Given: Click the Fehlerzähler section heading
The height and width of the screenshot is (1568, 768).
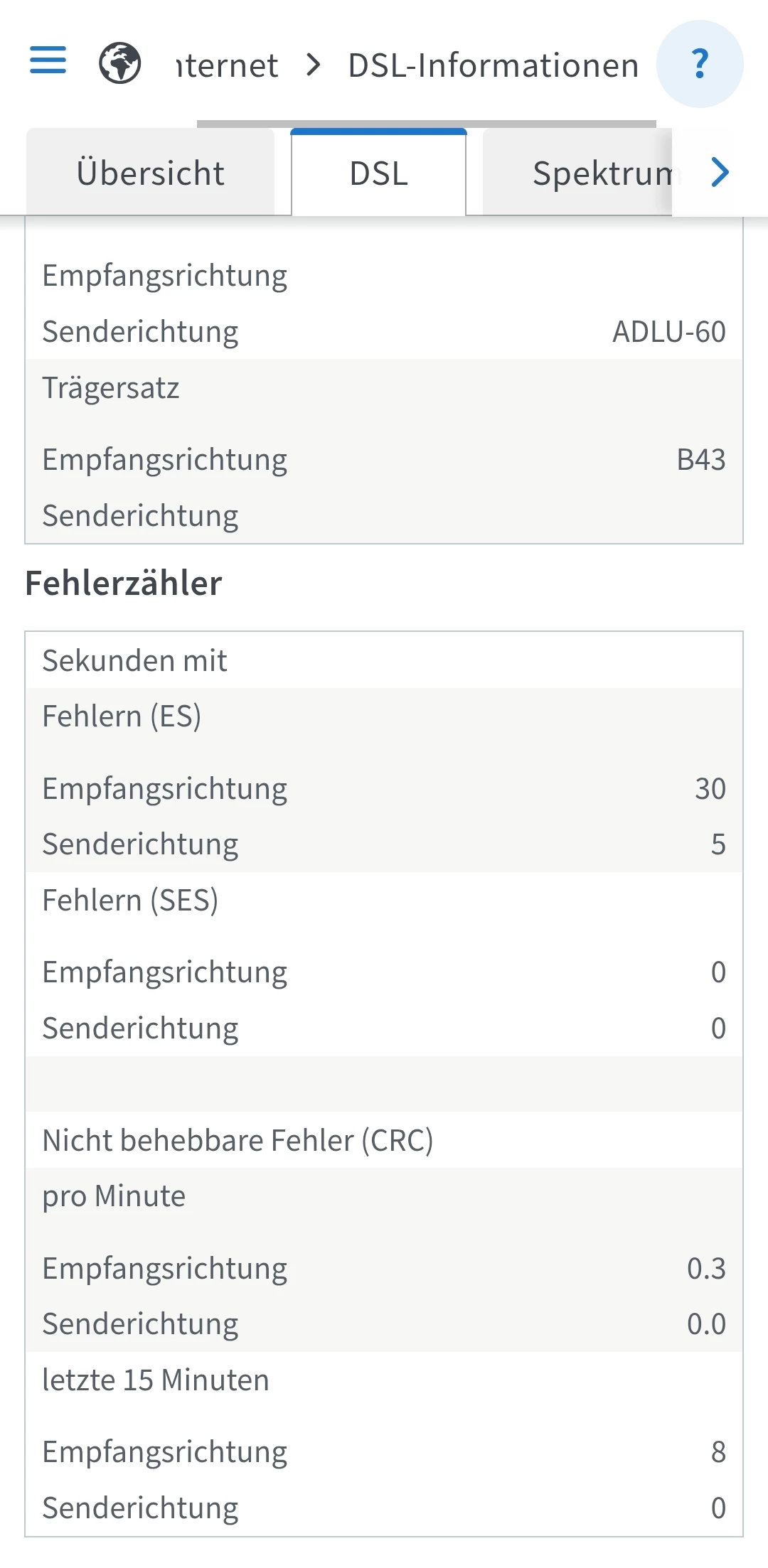Looking at the screenshot, I should [x=124, y=584].
